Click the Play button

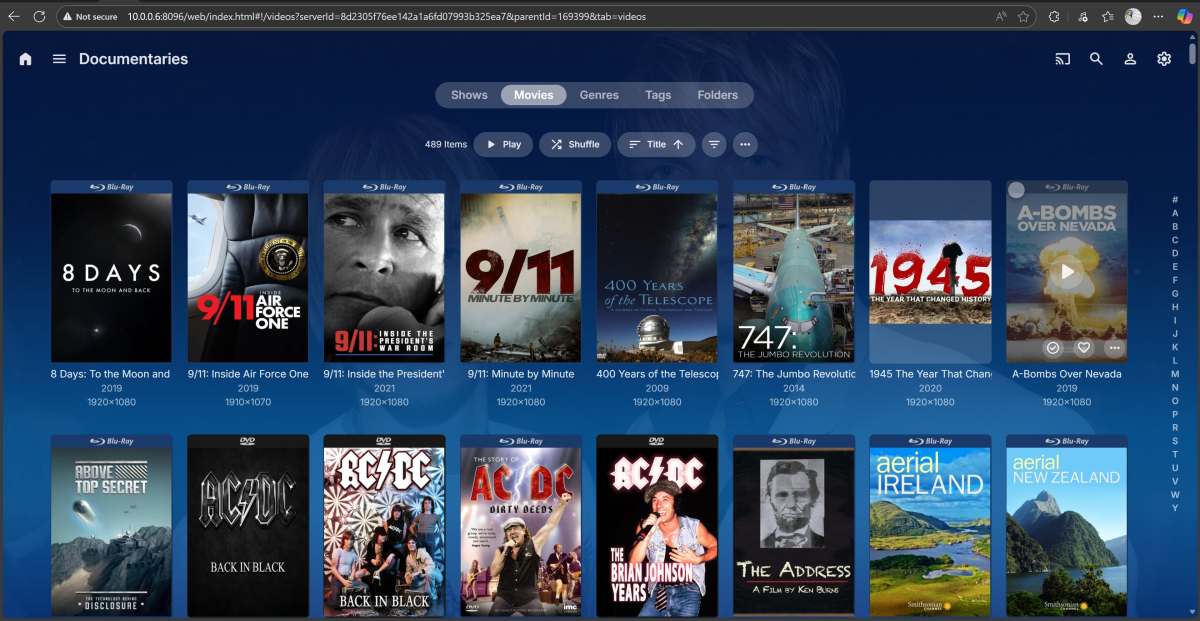pos(503,144)
